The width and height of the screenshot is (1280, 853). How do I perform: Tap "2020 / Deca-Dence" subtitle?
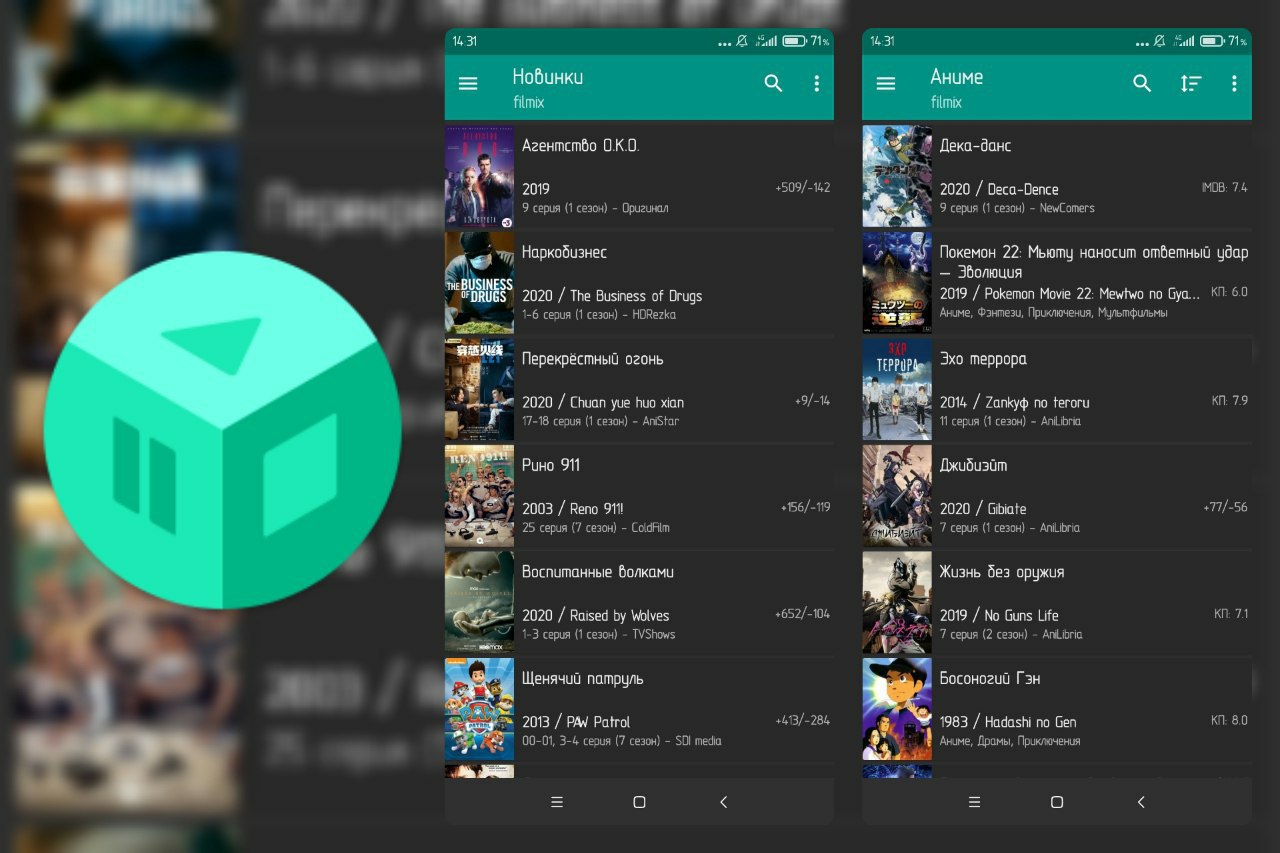tap(999, 189)
